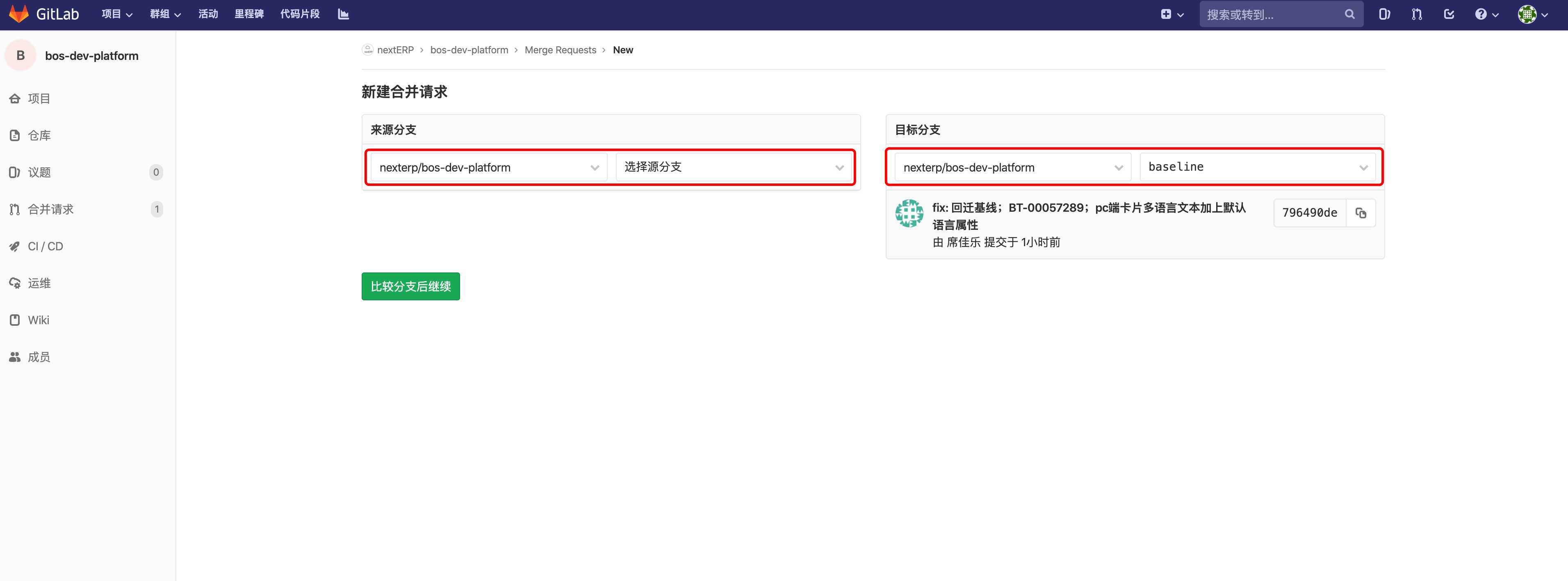Click the GitLab fox logo
Viewport: 1568px width, 581px height.
pos(19,14)
